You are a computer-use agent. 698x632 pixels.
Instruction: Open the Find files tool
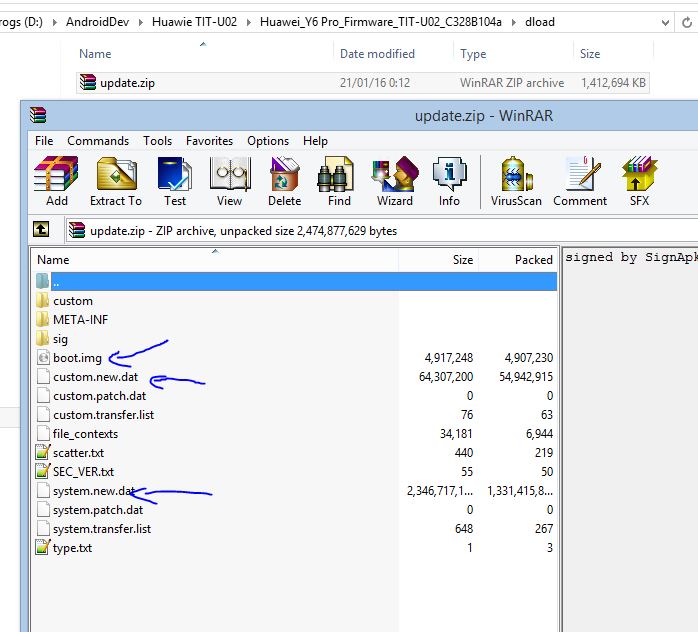pos(339,181)
